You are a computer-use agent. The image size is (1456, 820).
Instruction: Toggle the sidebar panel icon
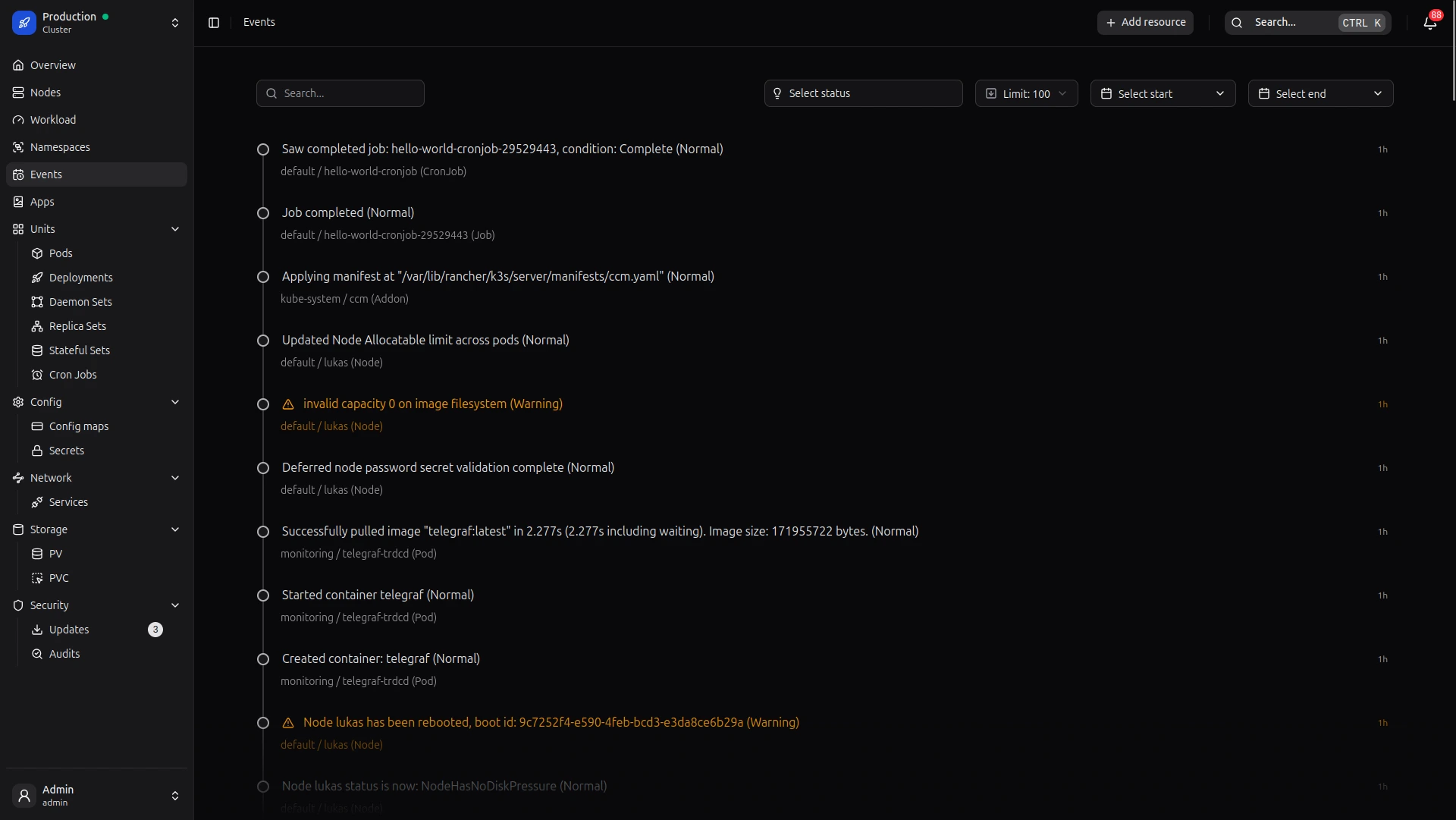pyautogui.click(x=214, y=23)
